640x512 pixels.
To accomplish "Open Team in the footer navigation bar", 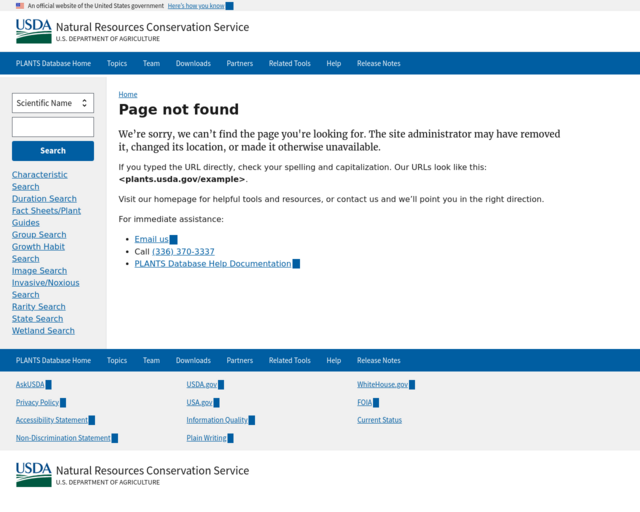I will point(151,361).
